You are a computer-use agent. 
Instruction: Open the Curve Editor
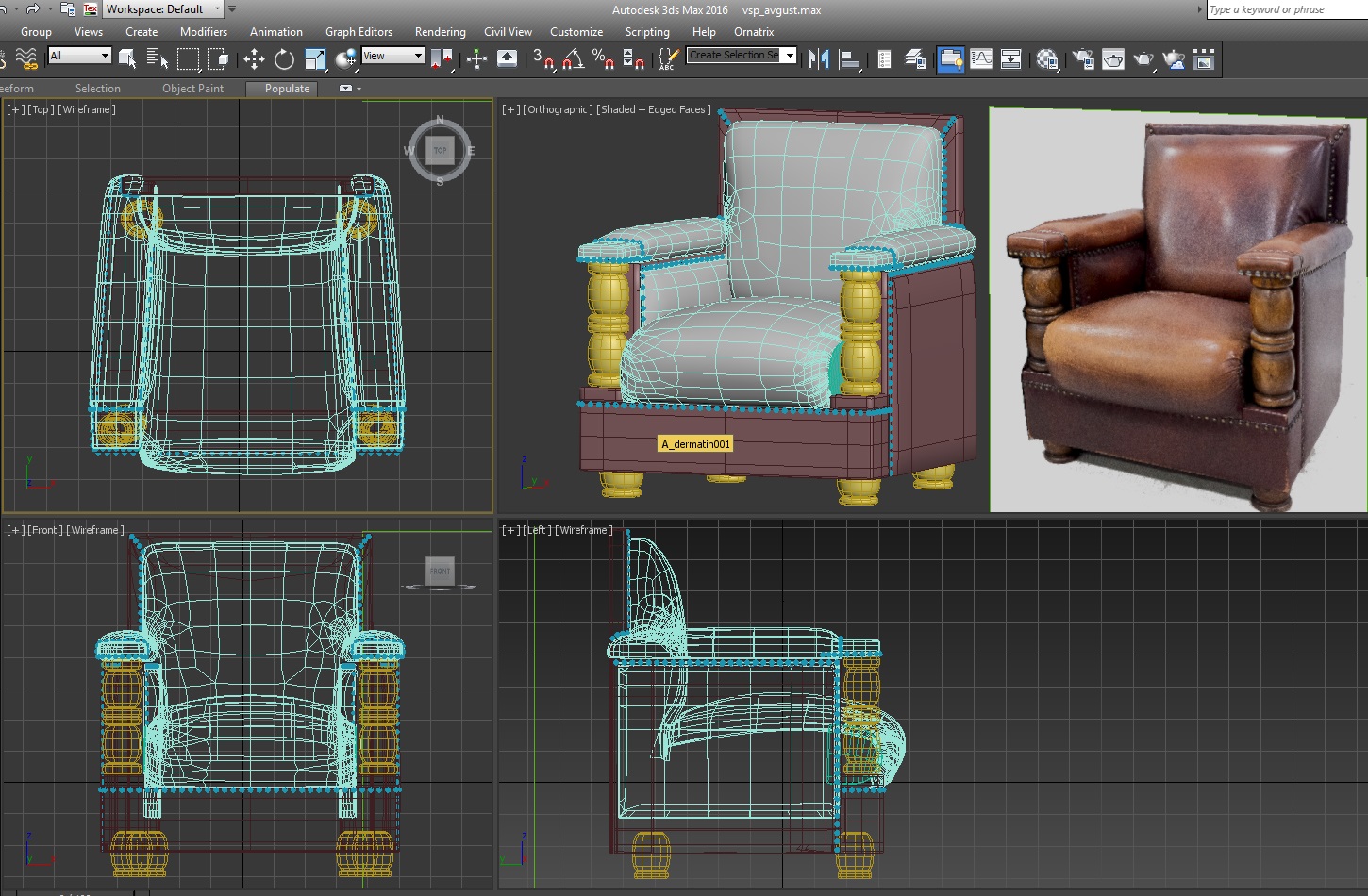981,59
